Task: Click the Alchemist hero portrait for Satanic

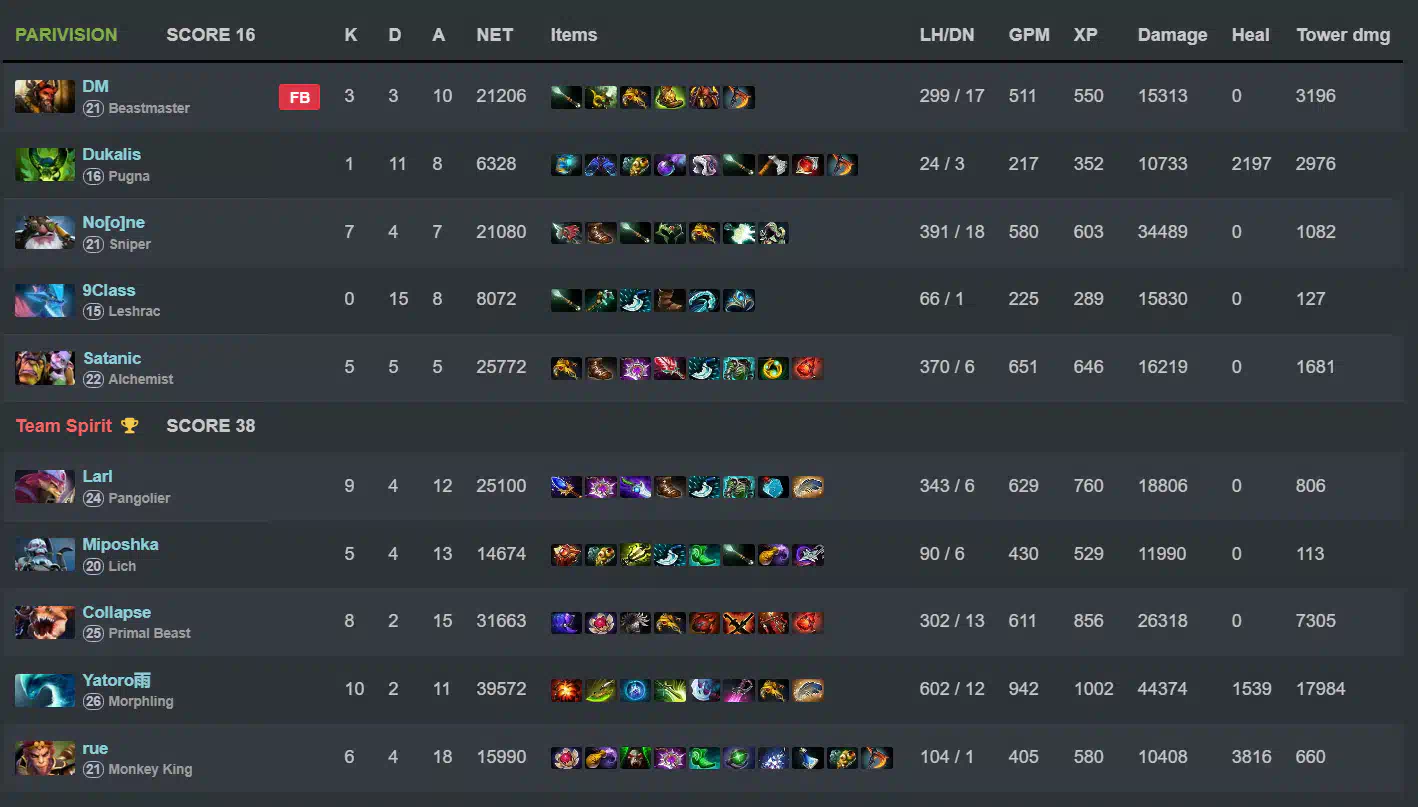Action: (x=45, y=367)
